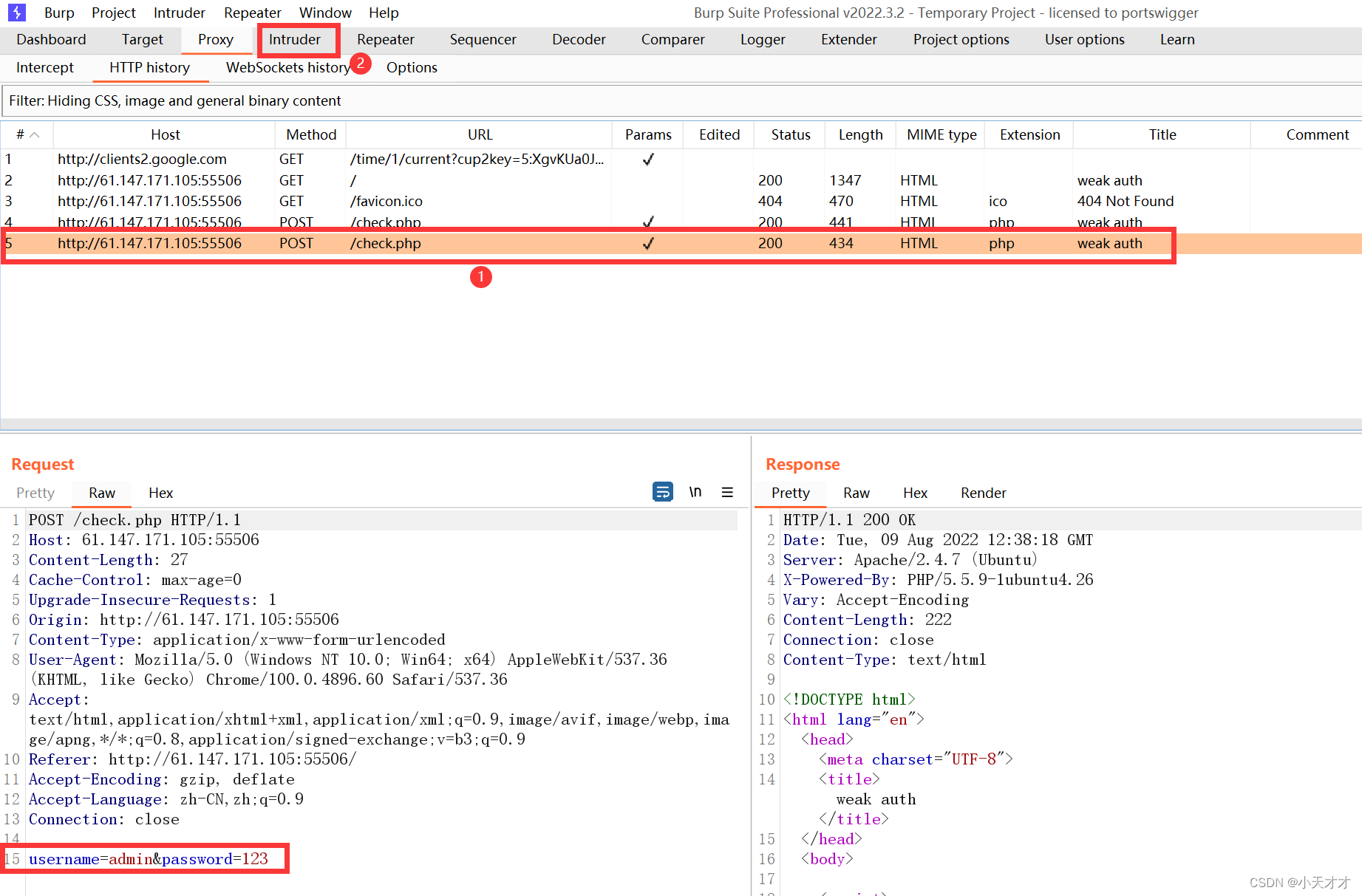This screenshot has height=896, width=1362.
Task: Switch Response view to Raw
Action: click(857, 493)
